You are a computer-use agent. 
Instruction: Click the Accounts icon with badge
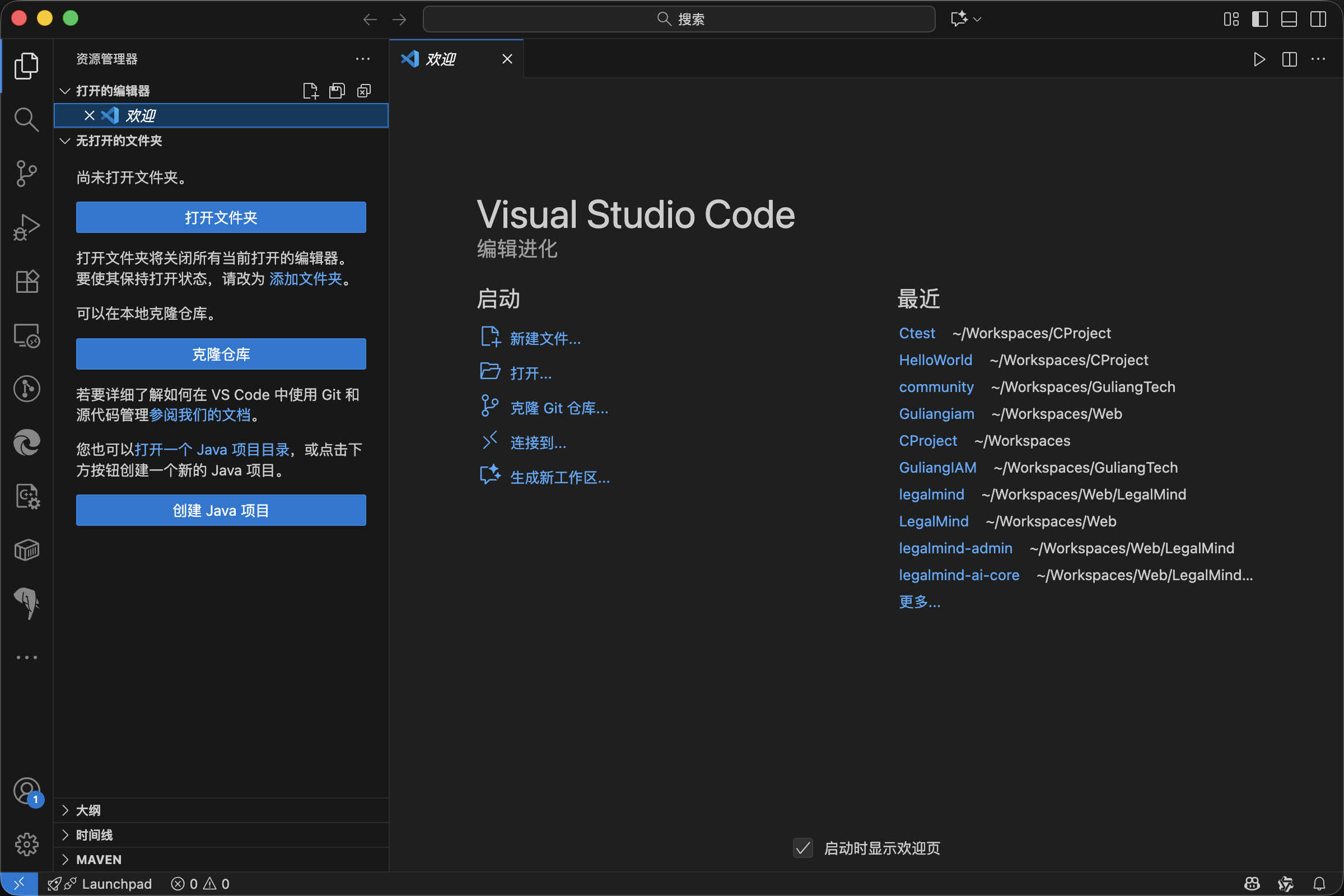26,791
